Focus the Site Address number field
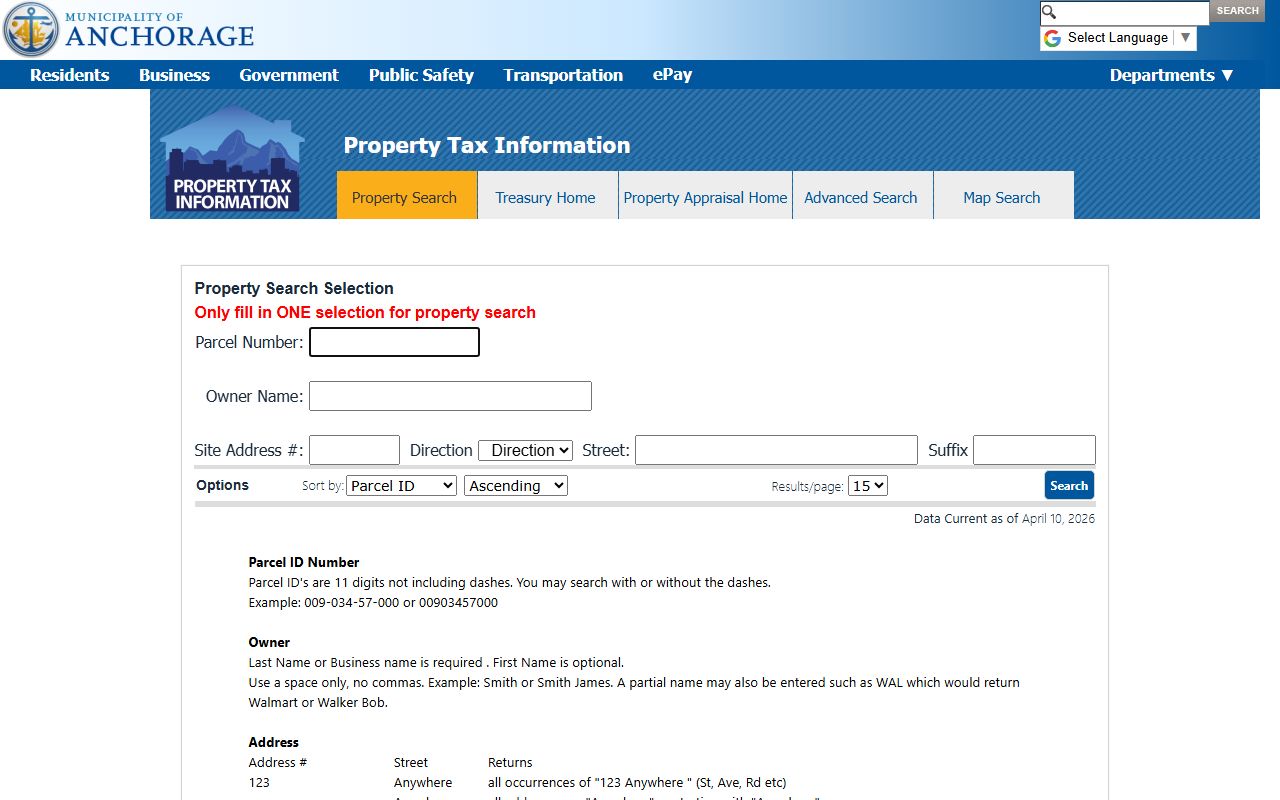The width and height of the screenshot is (1280, 800). (x=354, y=450)
